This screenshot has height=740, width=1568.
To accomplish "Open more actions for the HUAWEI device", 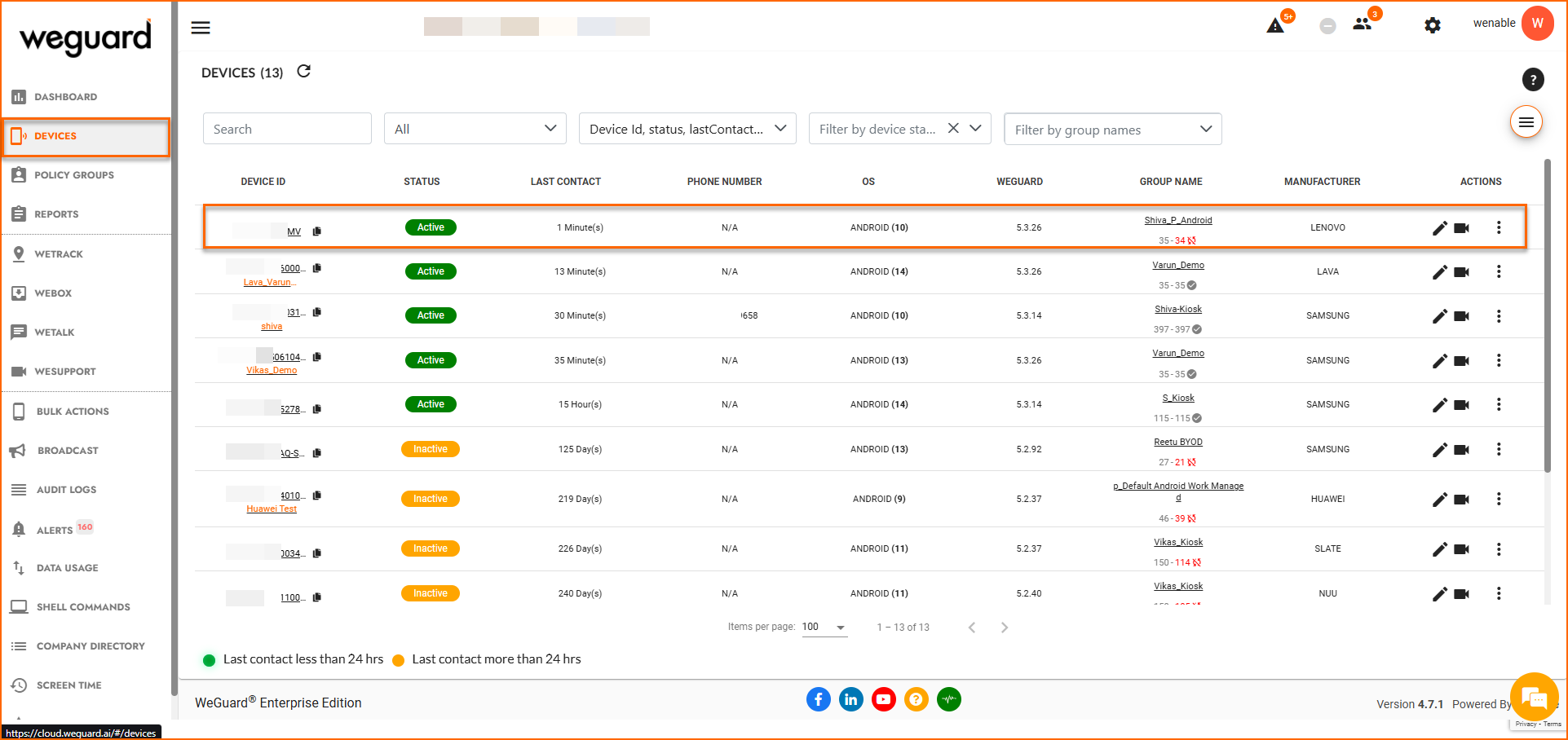I will pos(1499,499).
